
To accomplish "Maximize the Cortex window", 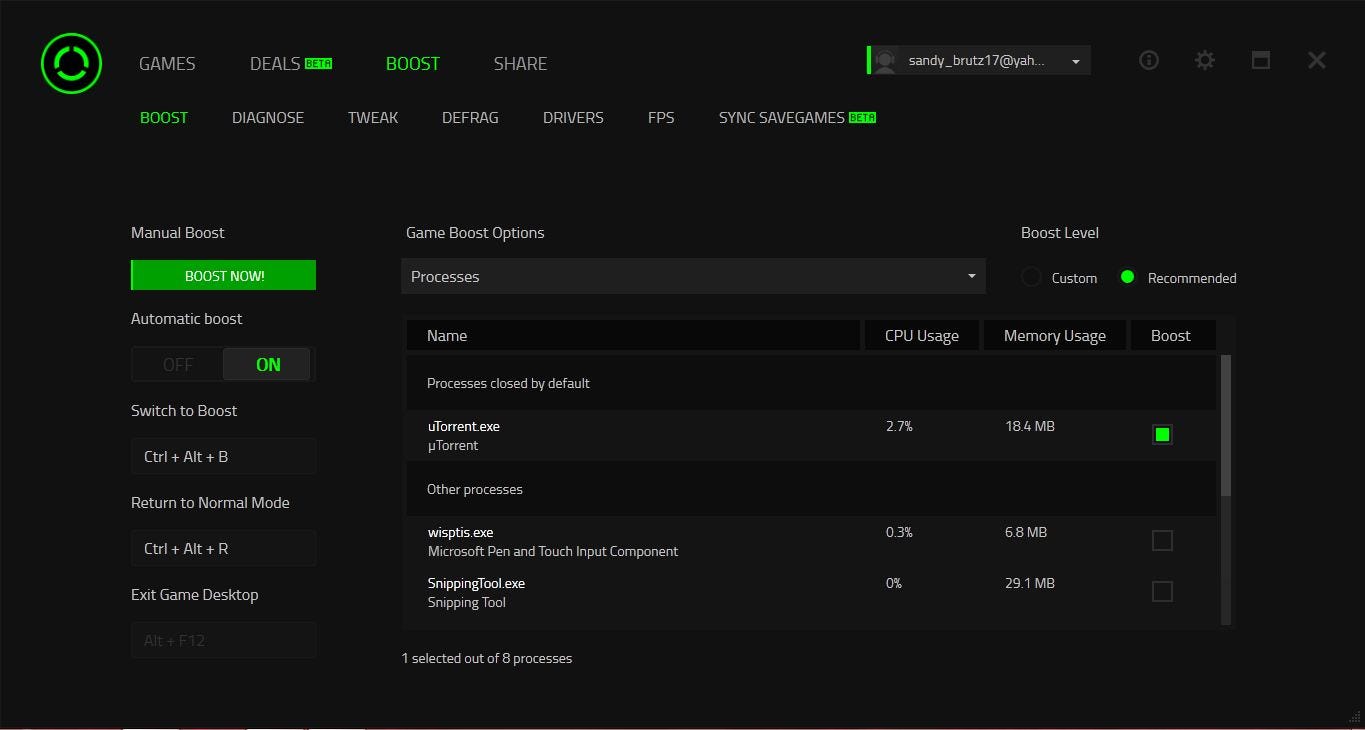I will coord(1261,60).
